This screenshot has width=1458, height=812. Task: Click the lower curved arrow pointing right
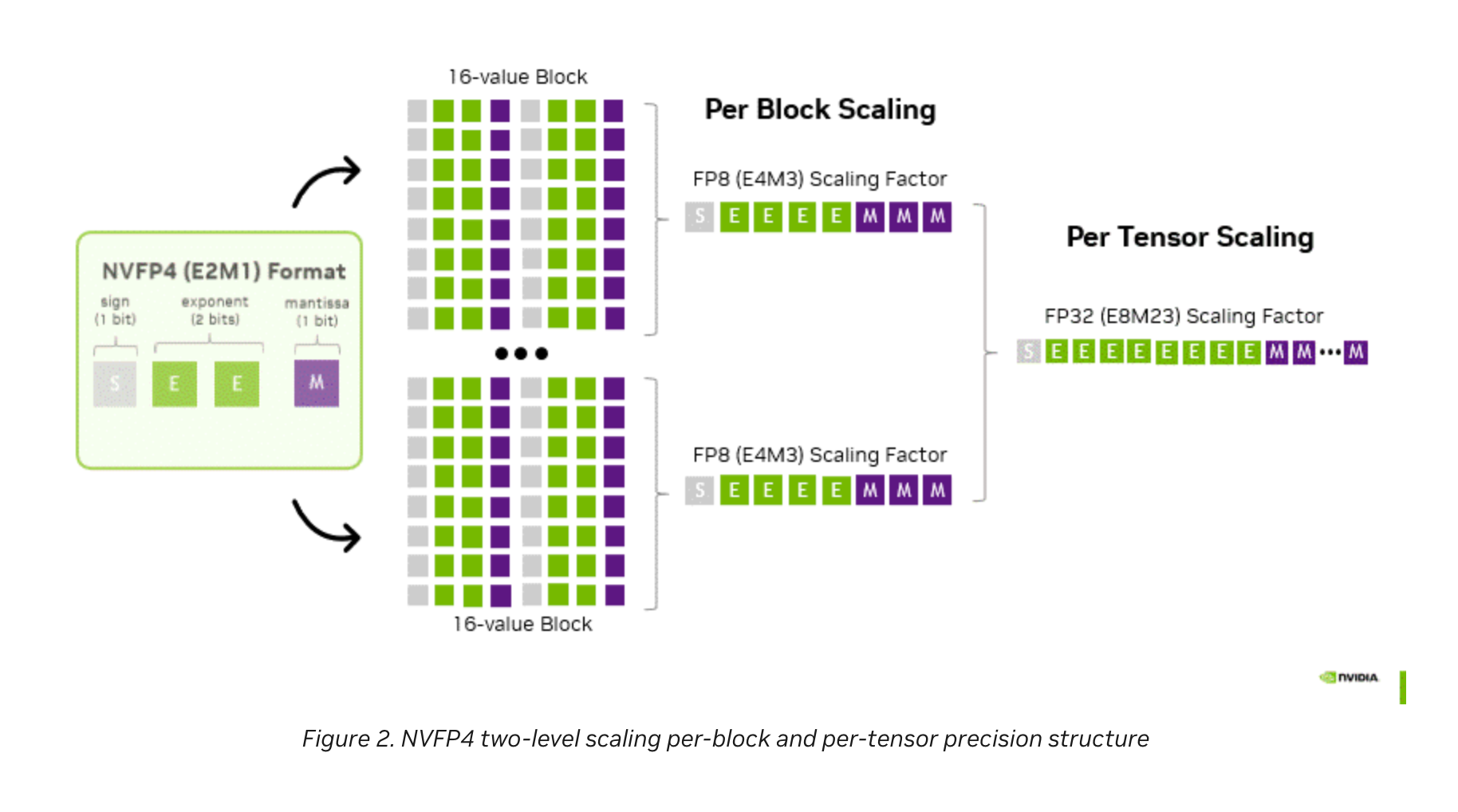click(x=326, y=526)
